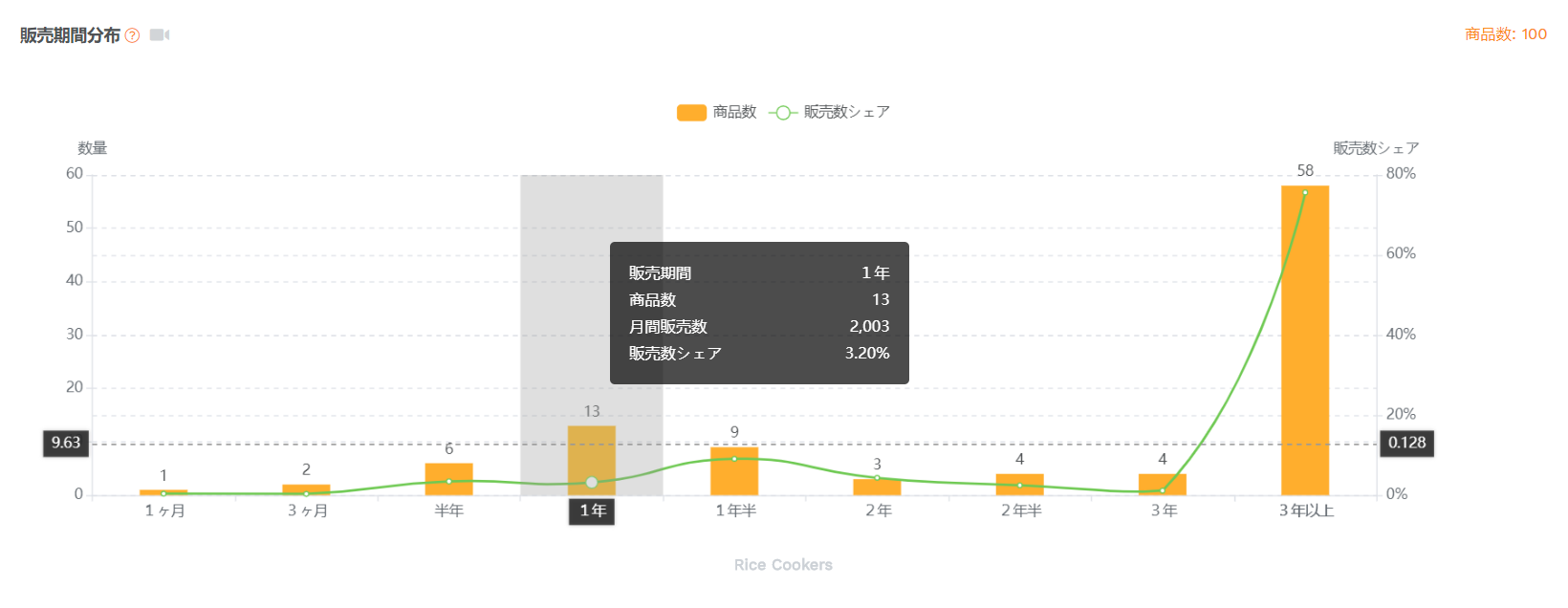Click the Rice Cookers category label
Viewport: 1568px width, 608px height.
pyautogui.click(x=783, y=565)
